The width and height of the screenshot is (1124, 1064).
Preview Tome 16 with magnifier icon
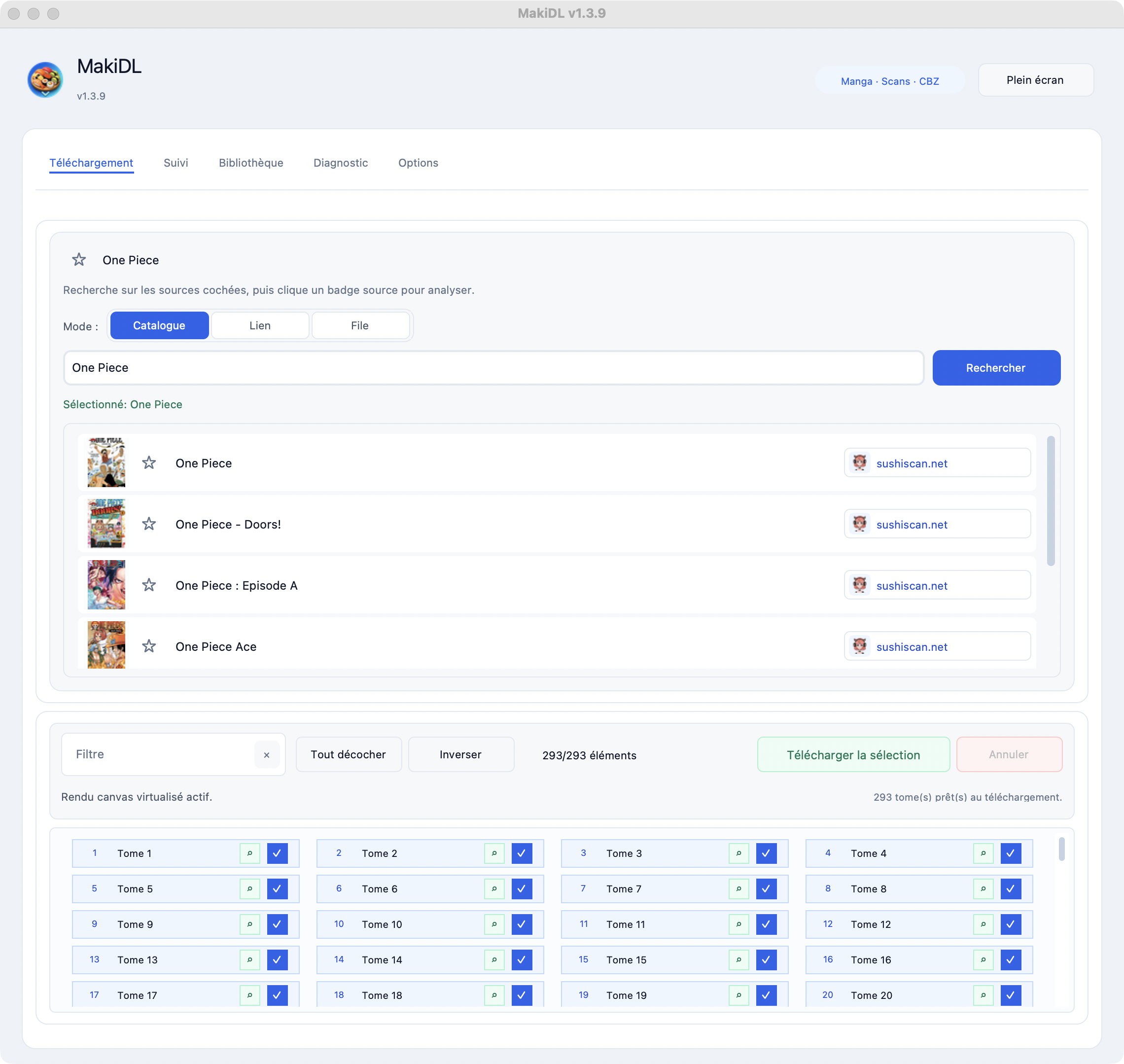tap(983, 959)
